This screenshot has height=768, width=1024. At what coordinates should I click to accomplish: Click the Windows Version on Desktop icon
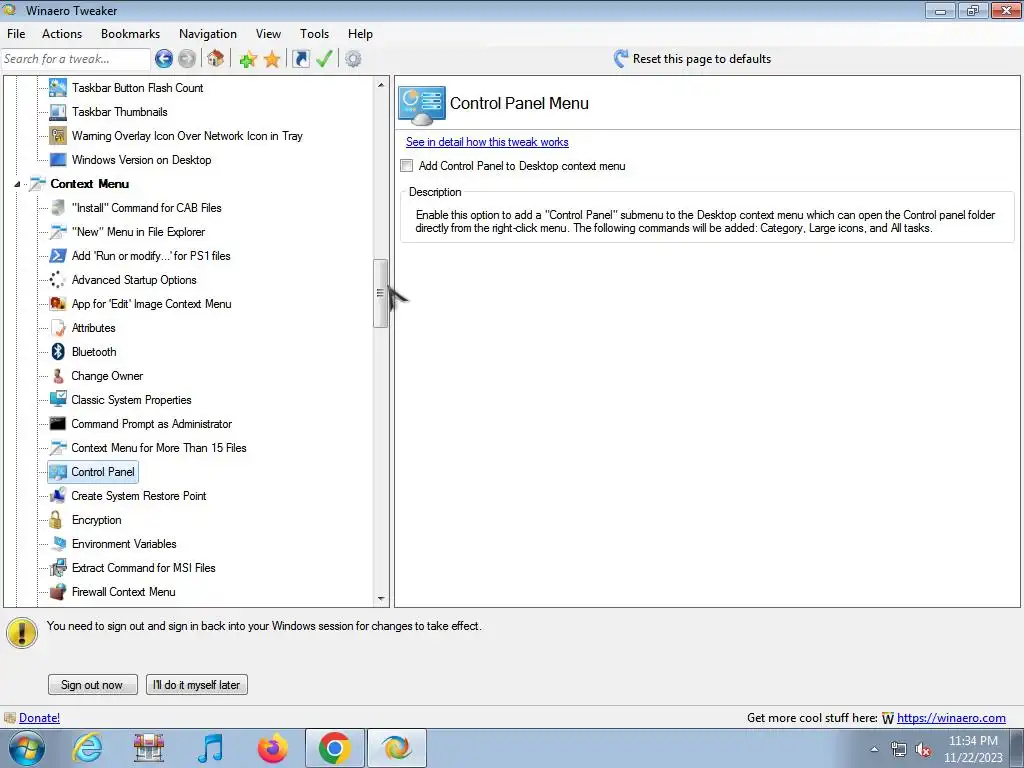[58, 160]
